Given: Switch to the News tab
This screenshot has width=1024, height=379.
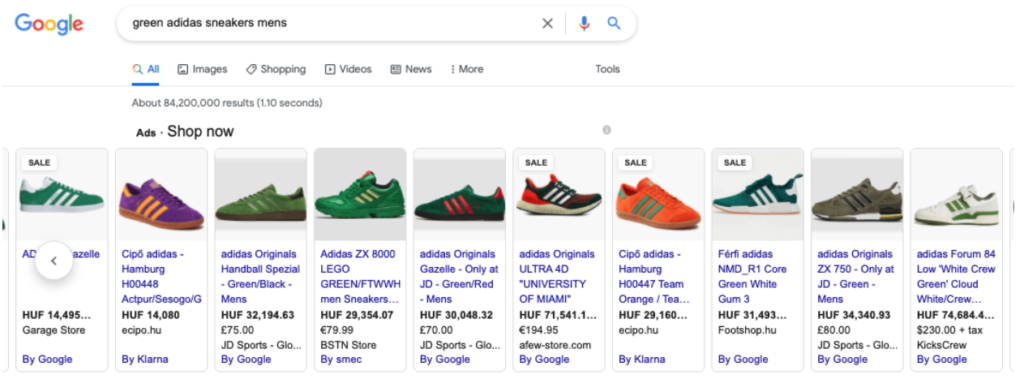Looking at the screenshot, I should point(411,69).
